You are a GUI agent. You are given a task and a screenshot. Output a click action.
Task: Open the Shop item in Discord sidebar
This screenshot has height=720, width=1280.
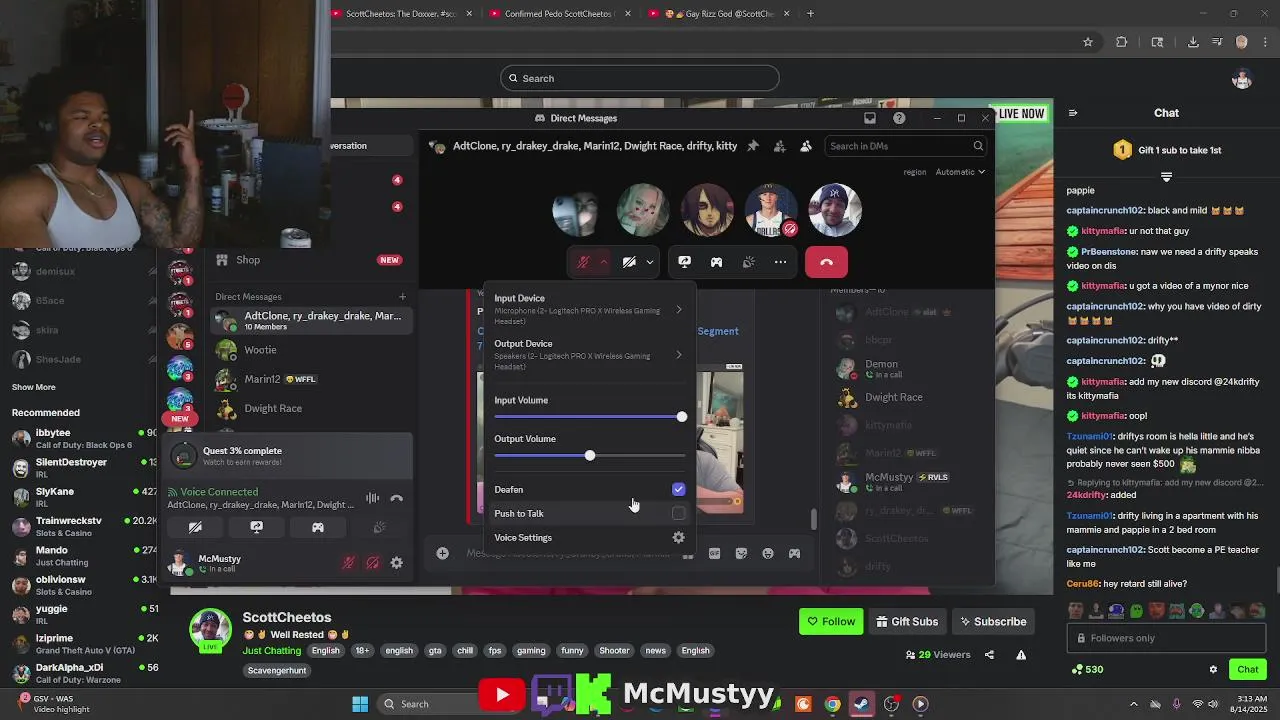(x=308, y=260)
